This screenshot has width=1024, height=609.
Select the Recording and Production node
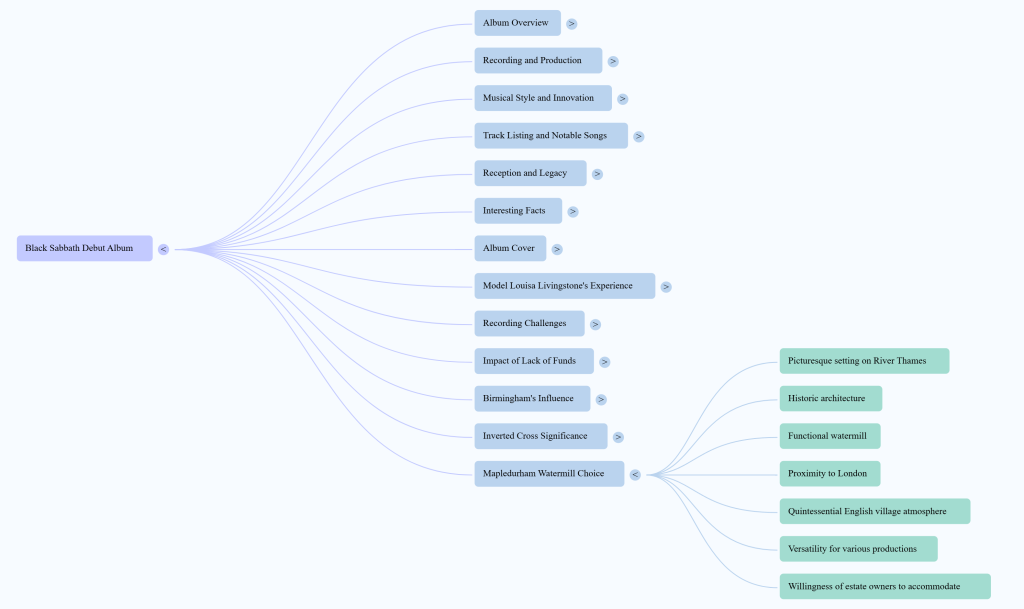538,61
